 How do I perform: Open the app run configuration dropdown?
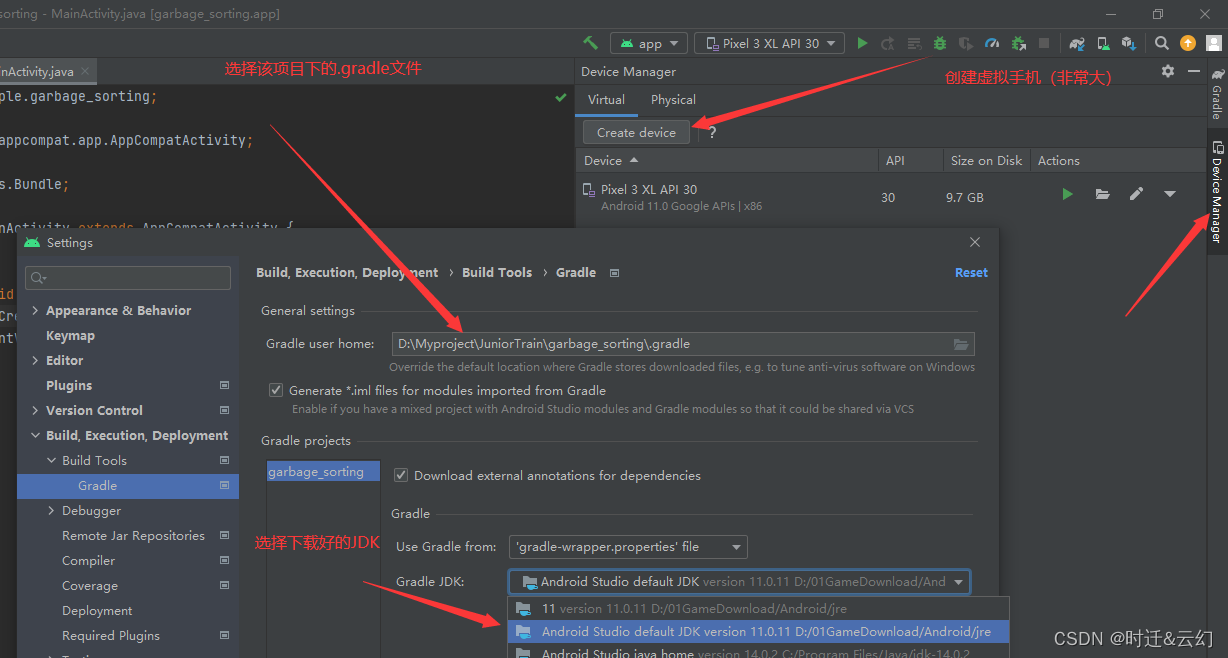(649, 43)
